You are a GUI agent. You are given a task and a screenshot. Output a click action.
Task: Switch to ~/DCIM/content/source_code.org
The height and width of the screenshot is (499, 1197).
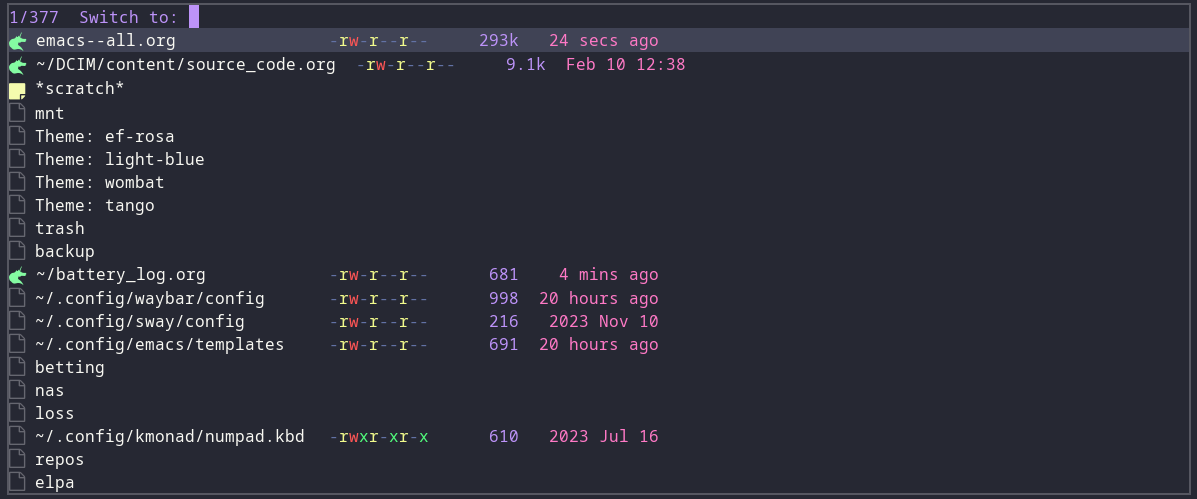click(185, 65)
